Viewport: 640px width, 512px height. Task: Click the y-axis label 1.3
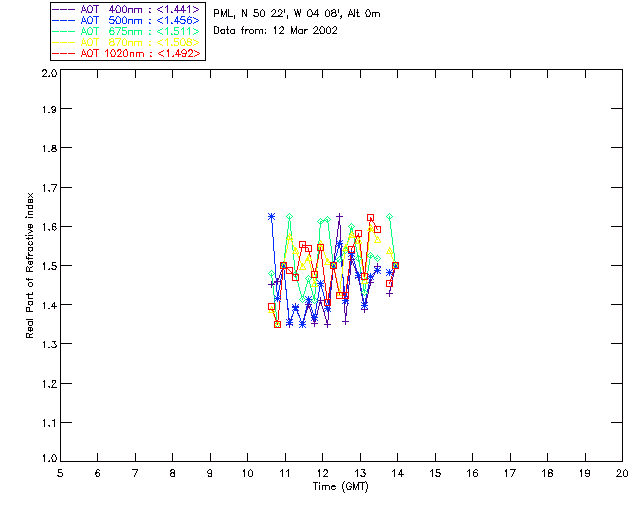click(49, 345)
